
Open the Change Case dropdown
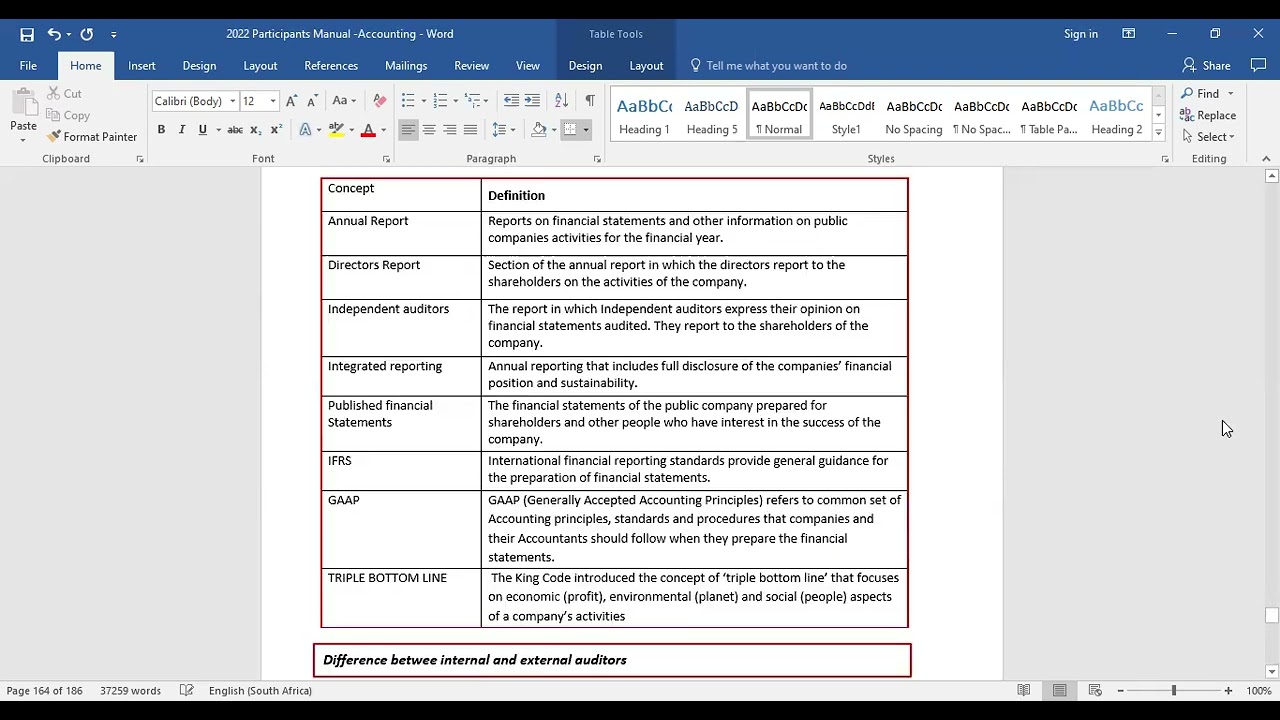(344, 101)
